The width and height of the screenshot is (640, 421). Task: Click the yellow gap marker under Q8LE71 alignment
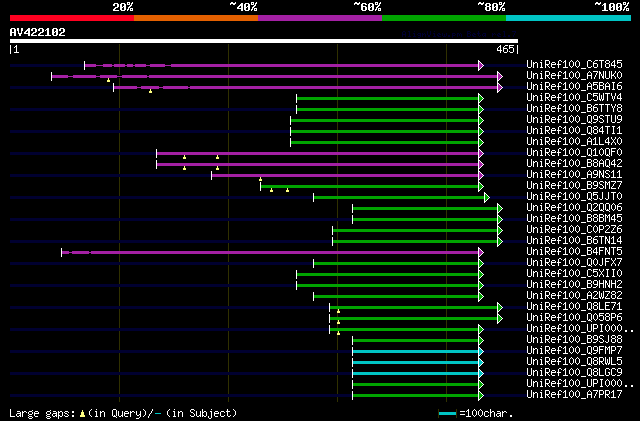[x=338, y=312]
